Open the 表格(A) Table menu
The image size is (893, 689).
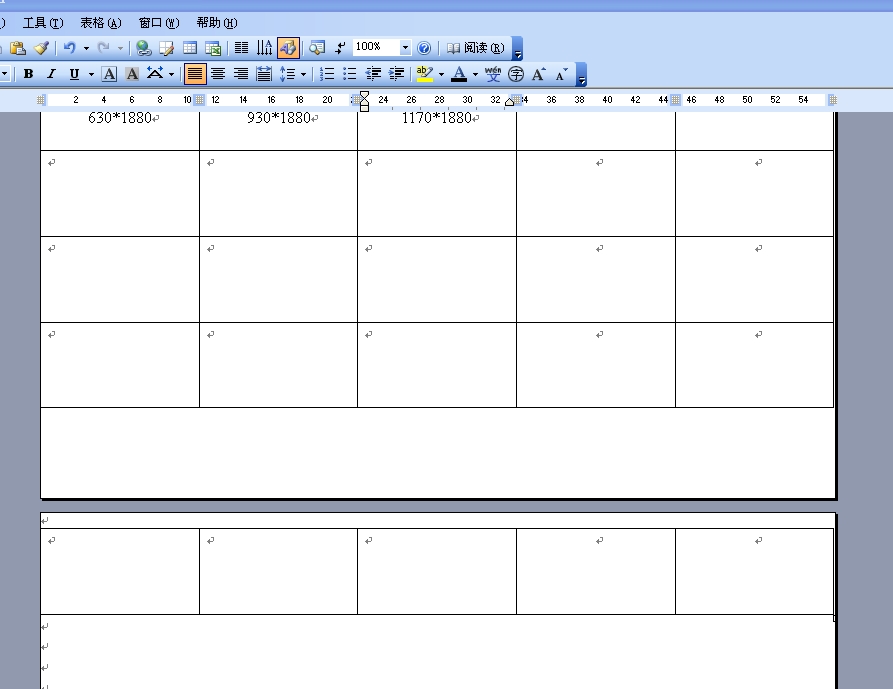tap(101, 23)
